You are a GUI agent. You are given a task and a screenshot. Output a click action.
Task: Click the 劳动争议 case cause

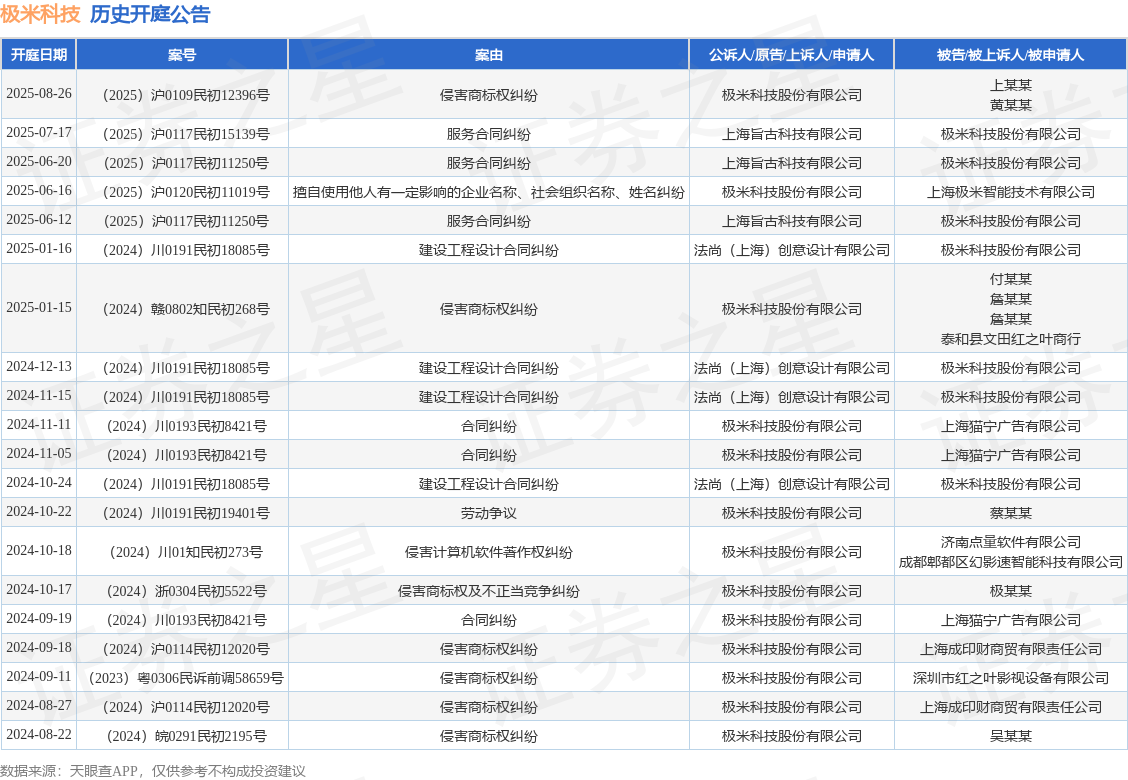coord(488,513)
